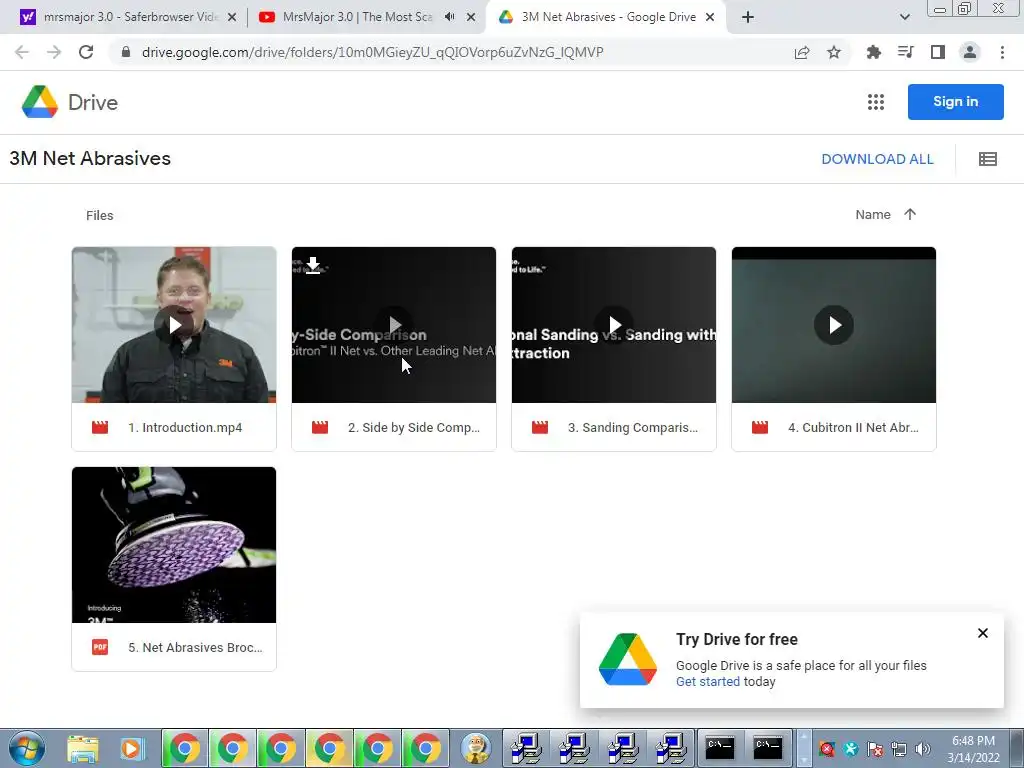Open the Chrome profile avatar
This screenshot has width=1024, height=768.
pos(970,52)
